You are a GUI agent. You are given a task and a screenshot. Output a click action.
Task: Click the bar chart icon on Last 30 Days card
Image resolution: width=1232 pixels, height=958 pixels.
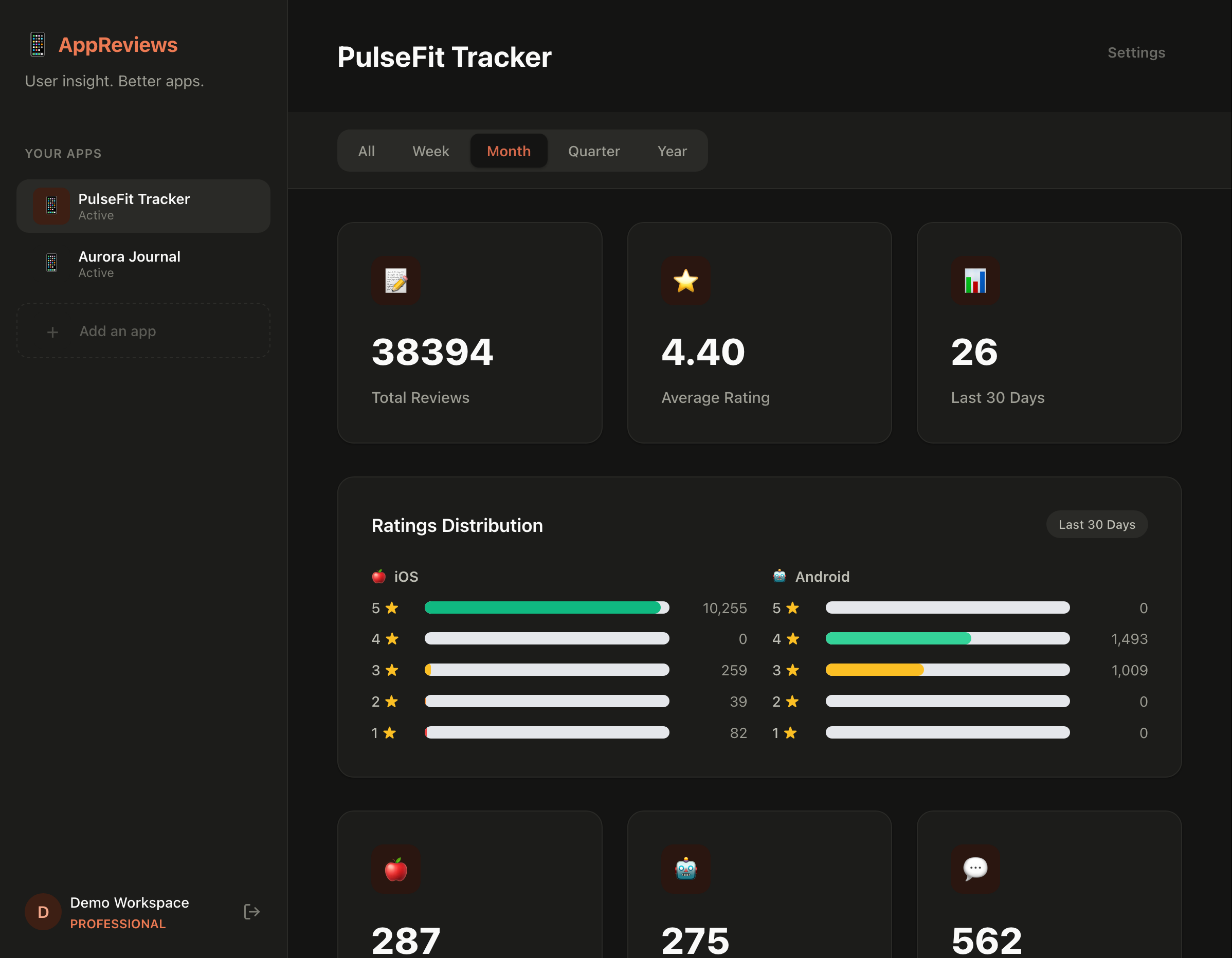point(975,281)
